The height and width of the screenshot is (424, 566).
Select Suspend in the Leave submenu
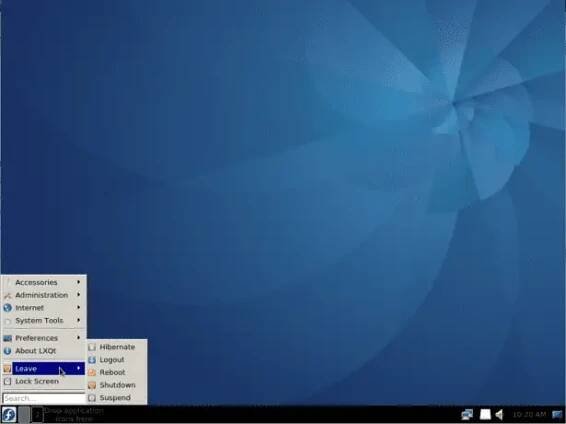(x=117, y=397)
